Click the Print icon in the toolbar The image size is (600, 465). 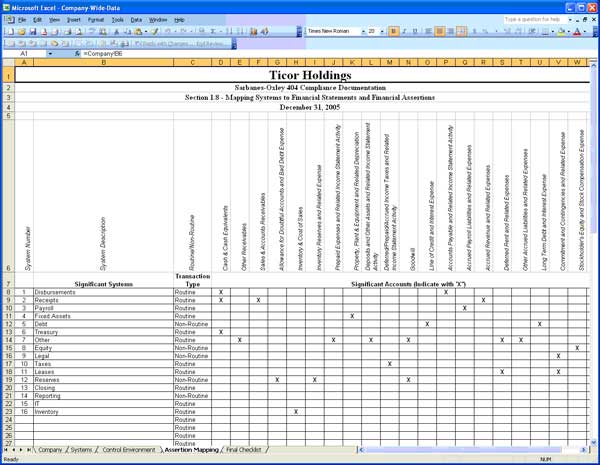pyautogui.click(x=67, y=31)
